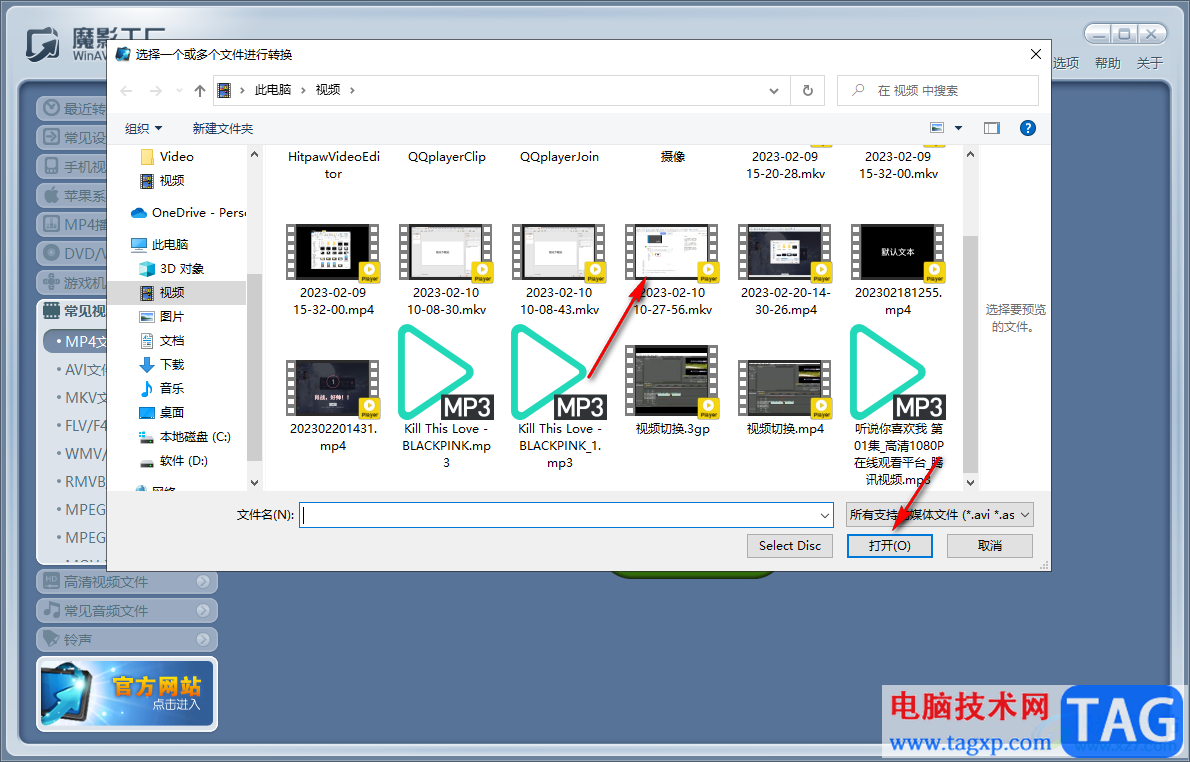The height and width of the screenshot is (762, 1190).
Task: Select 软件 (D:) in the sidebar
Action: (x=174, y=461)
